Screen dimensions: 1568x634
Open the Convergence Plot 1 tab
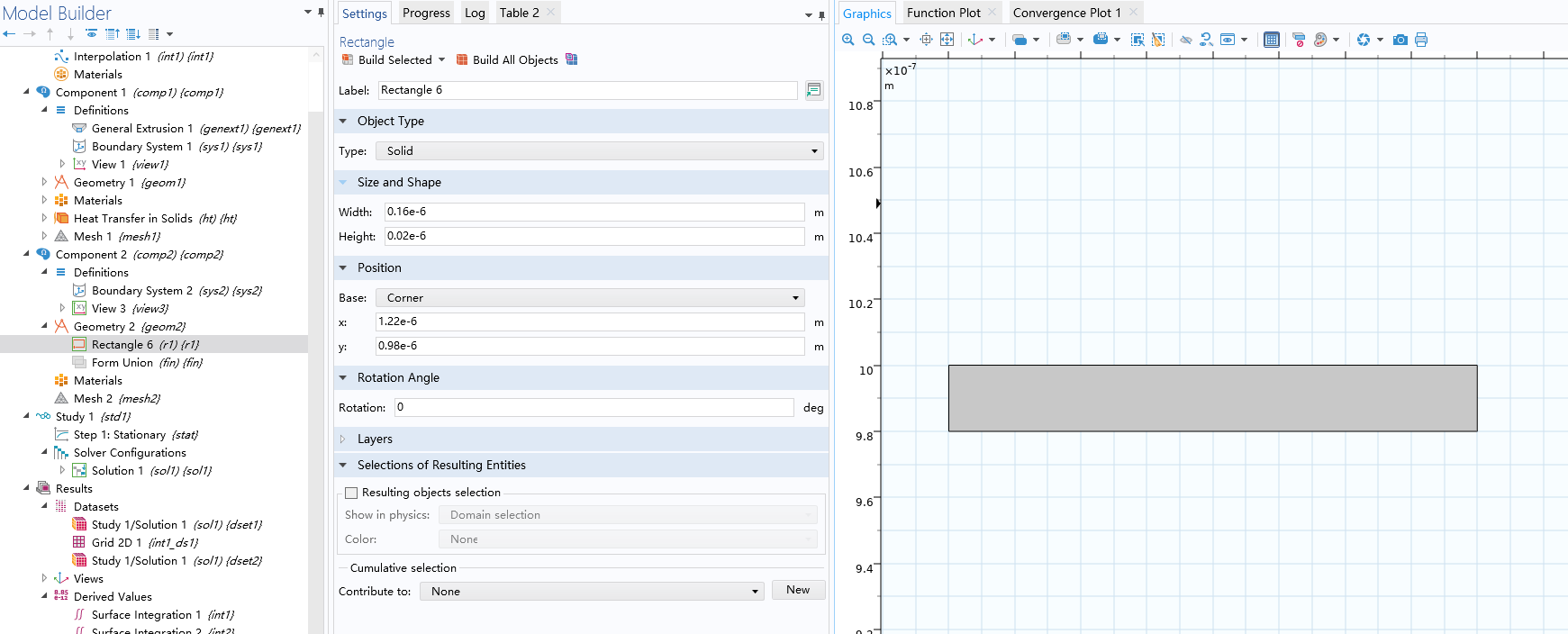point(1067,13)
